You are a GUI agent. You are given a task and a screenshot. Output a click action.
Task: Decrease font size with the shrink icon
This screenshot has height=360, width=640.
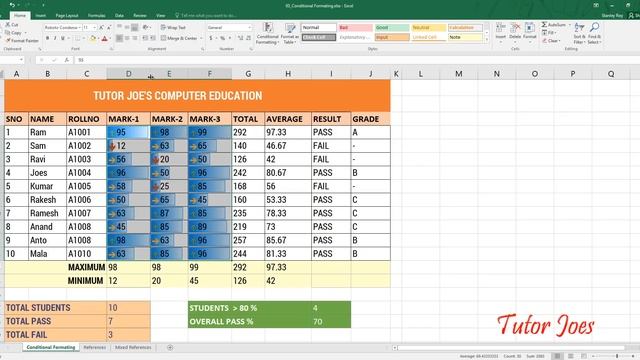point(109,27)
